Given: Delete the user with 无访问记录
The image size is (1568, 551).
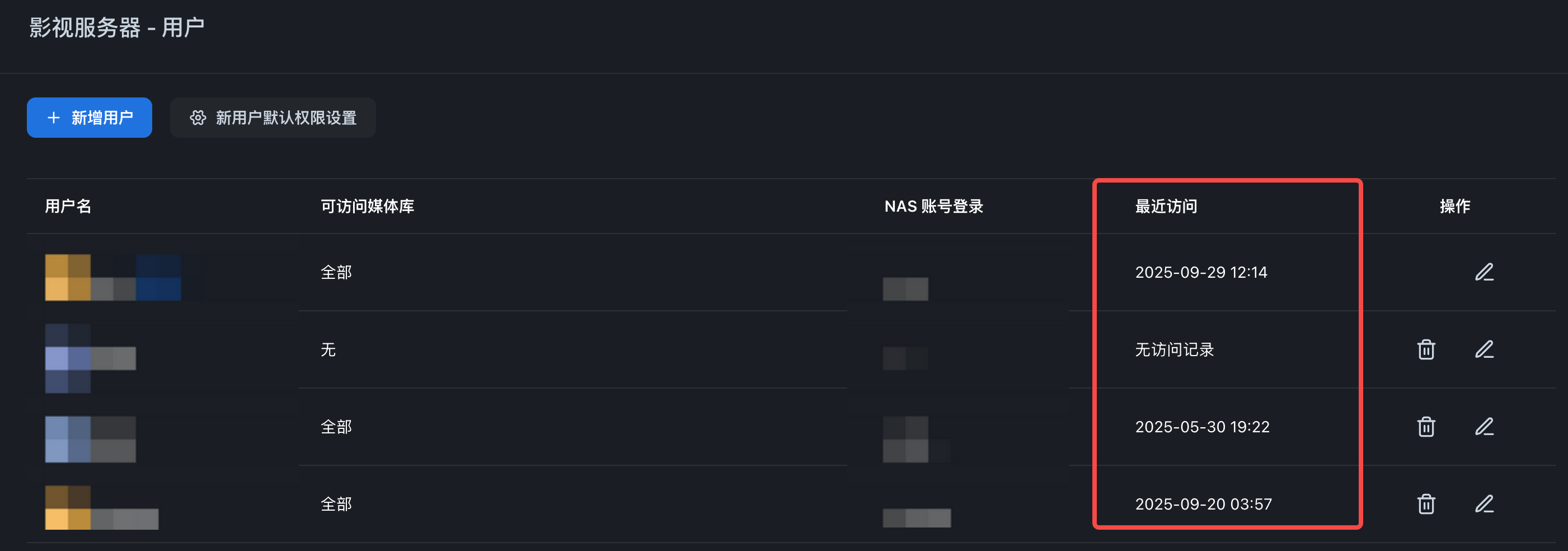Looking at the screenshot, I should [1425, 349].
